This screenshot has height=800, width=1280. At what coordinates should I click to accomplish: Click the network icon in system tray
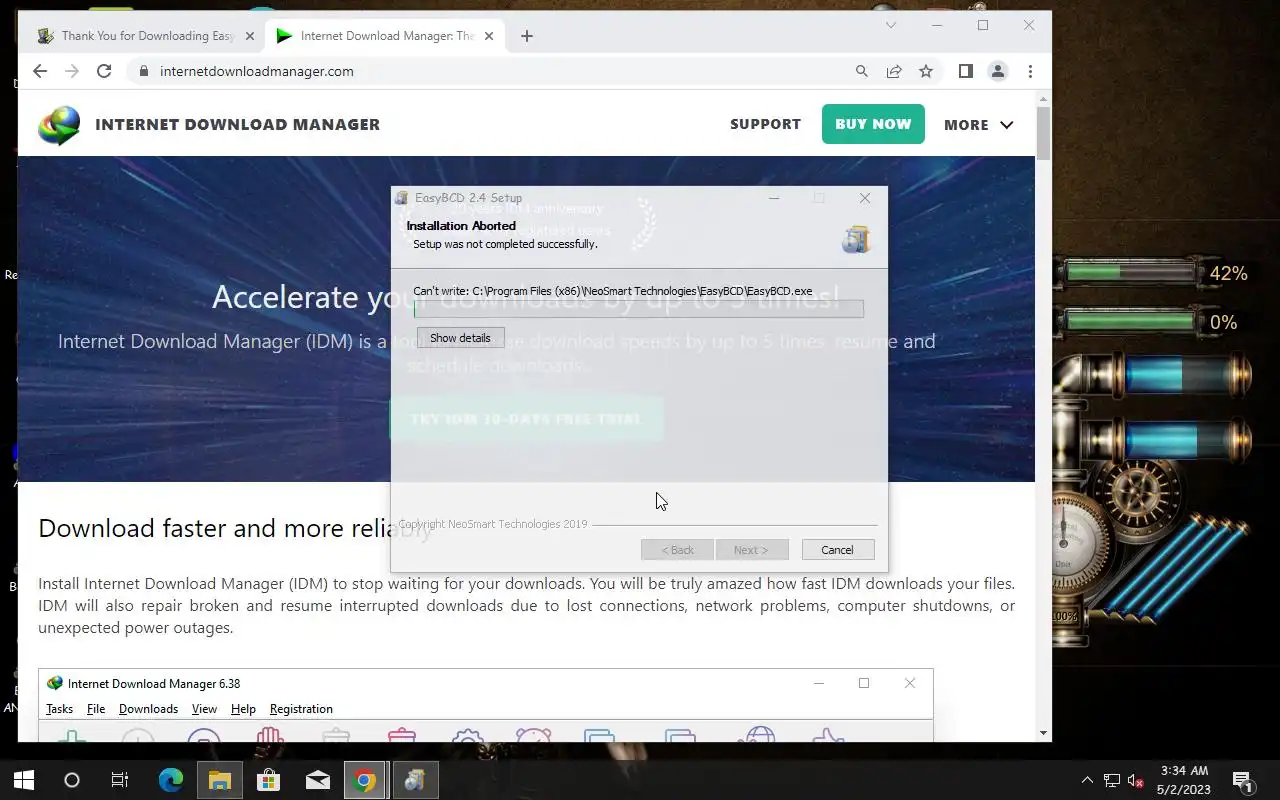tap(1112, 780)
